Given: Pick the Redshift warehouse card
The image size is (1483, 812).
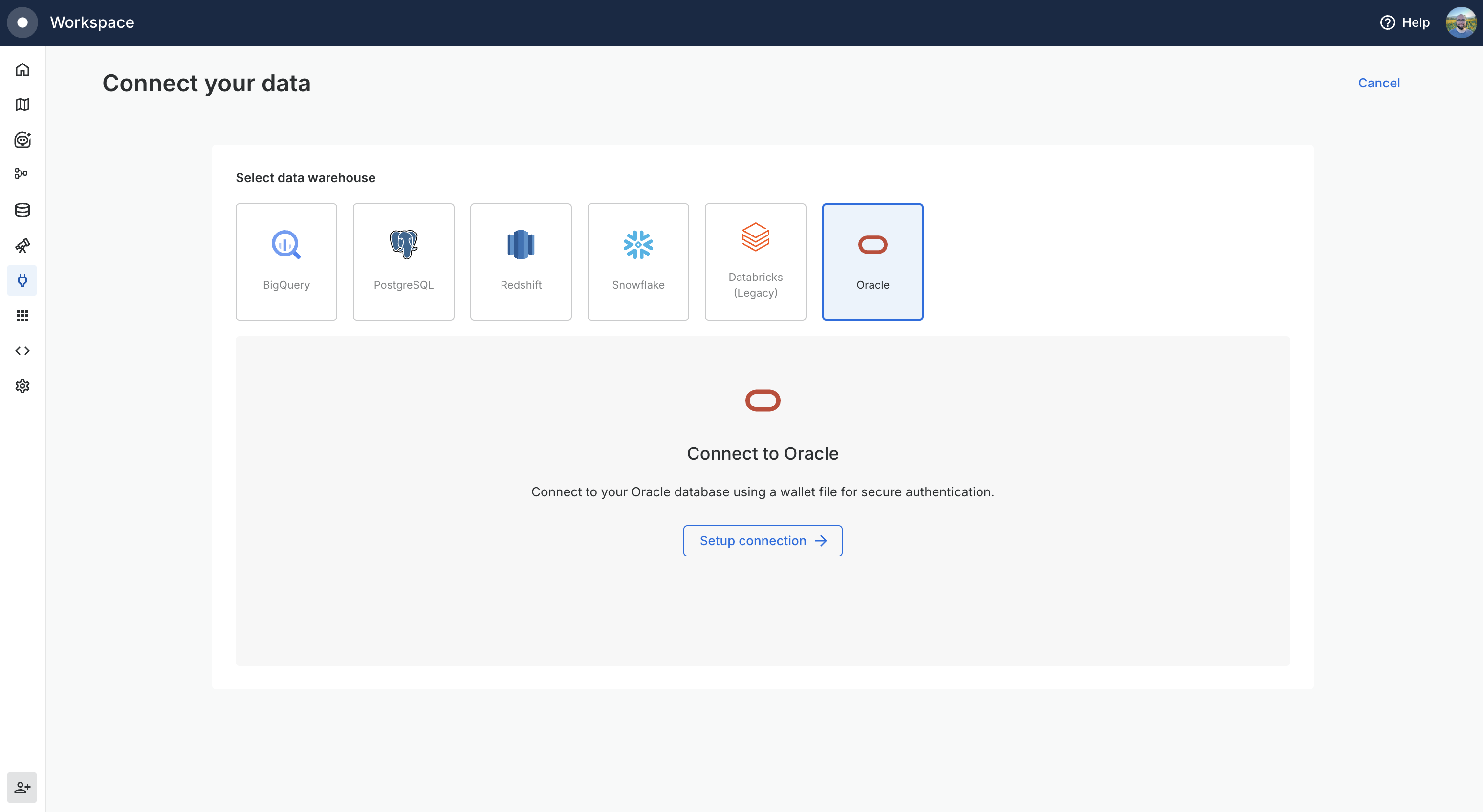Looking at the screenshot, I should [521, 262].
